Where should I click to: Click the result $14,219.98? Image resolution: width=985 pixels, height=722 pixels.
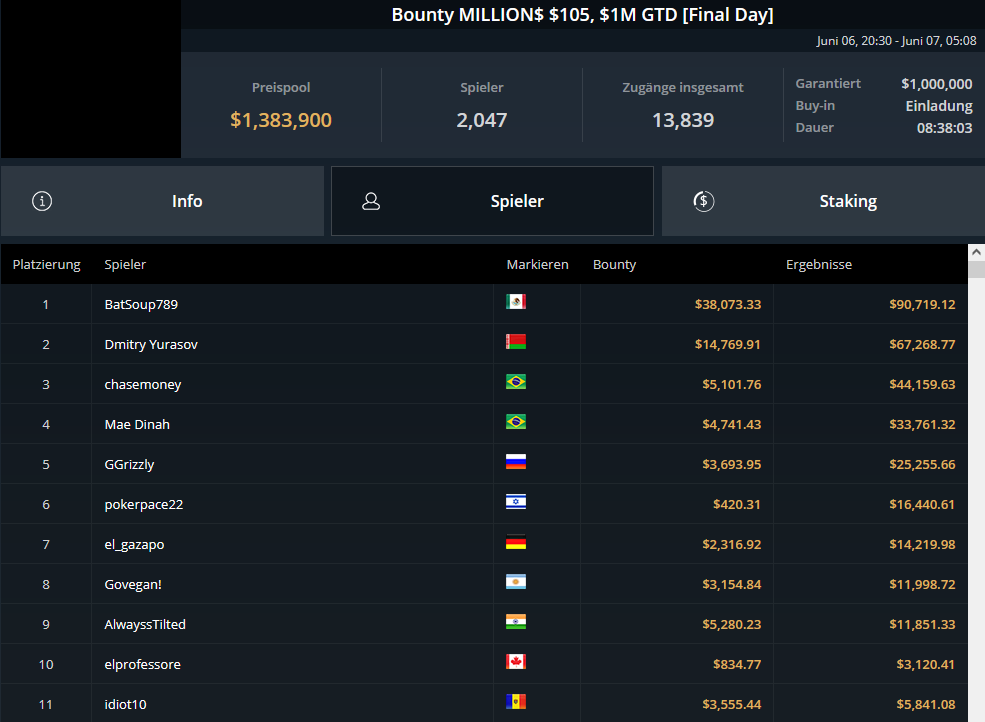pos(922,544)
